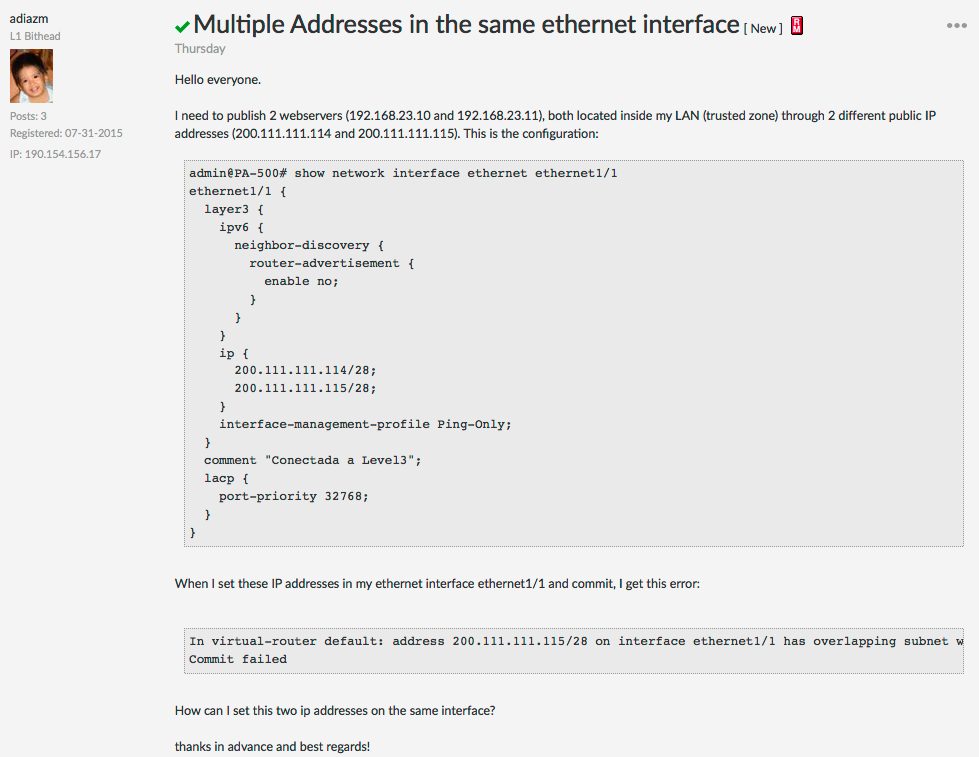Open adiazm's user profile link

coord(29,18)
